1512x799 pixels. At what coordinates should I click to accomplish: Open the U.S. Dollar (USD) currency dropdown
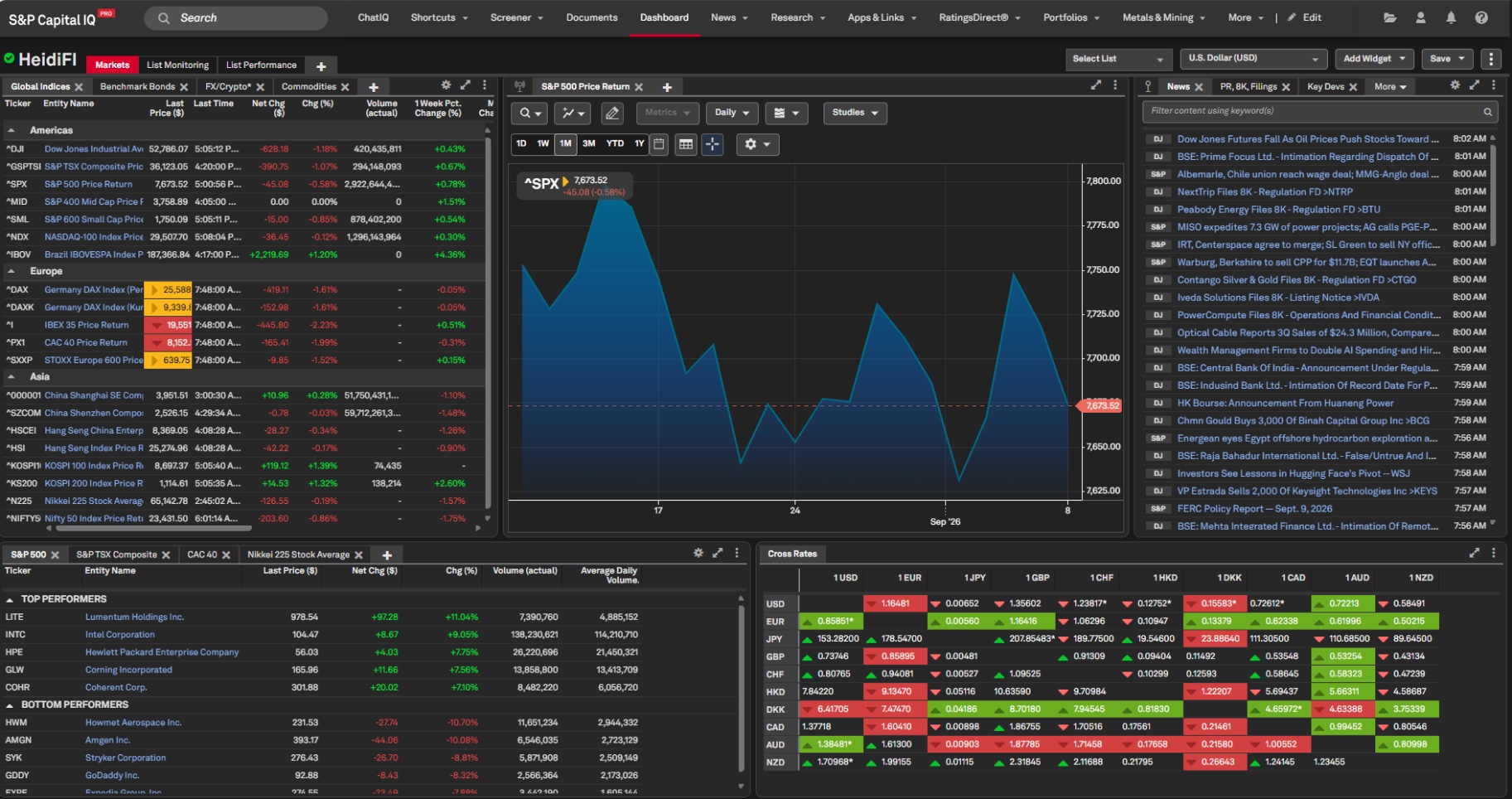(x=1254, y=59)
